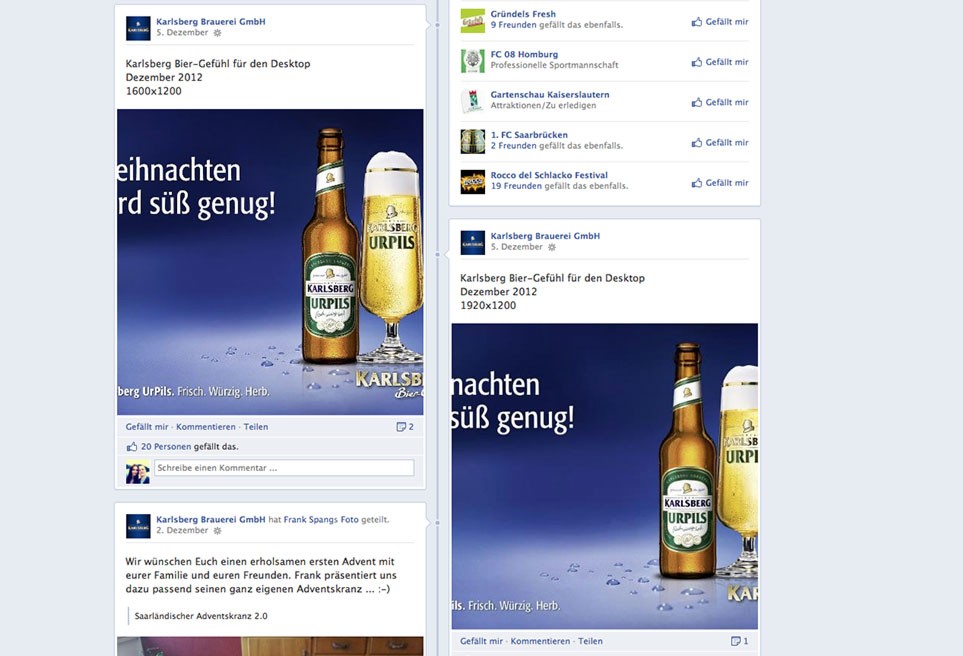The image size is (963, 656).
Task: Show the 2 Freunden who like 1. FC Saarbrücken
Action: [513, 146]
